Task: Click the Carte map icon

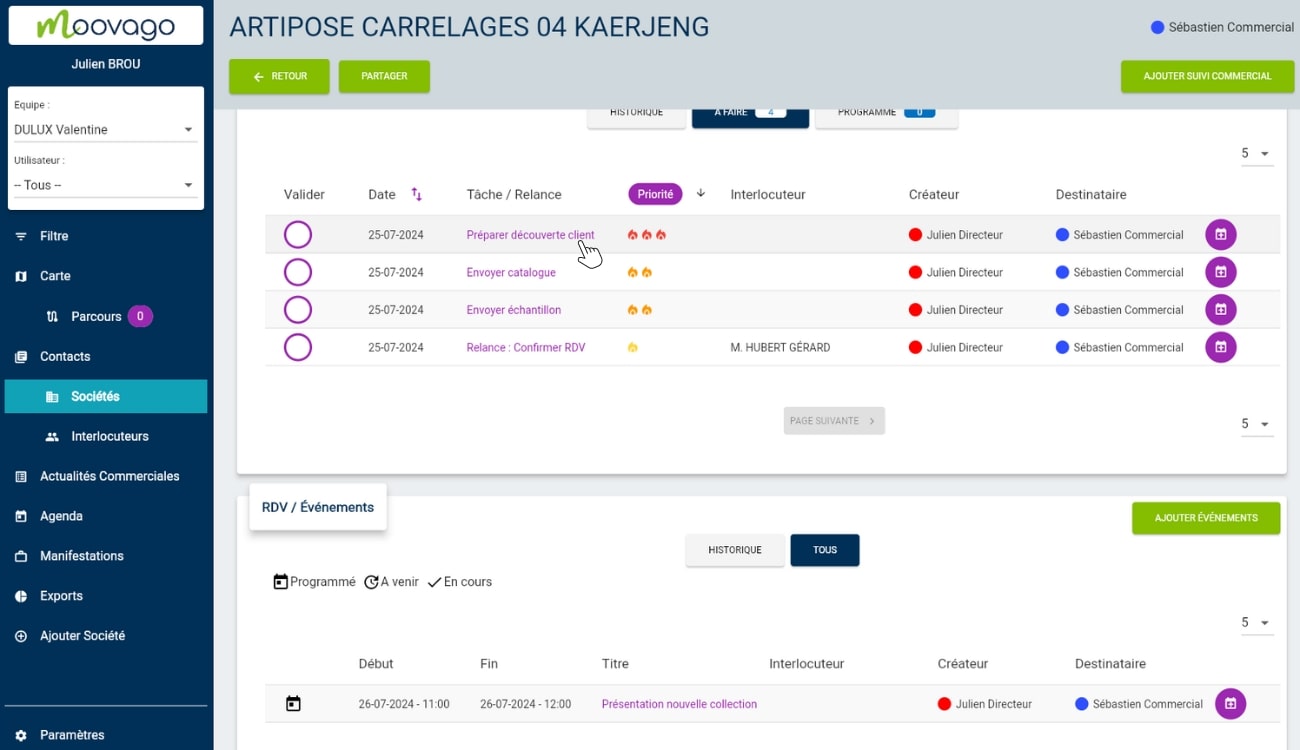Action: [x=21, y=276]
